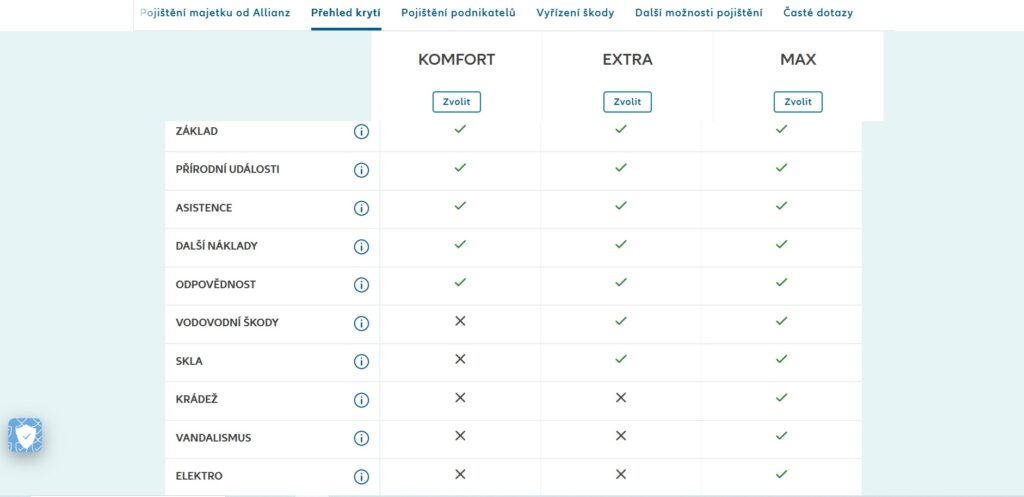Click the ZÁKLAD row label
This screenshot has height=497, width=1024.
[197, 131]
